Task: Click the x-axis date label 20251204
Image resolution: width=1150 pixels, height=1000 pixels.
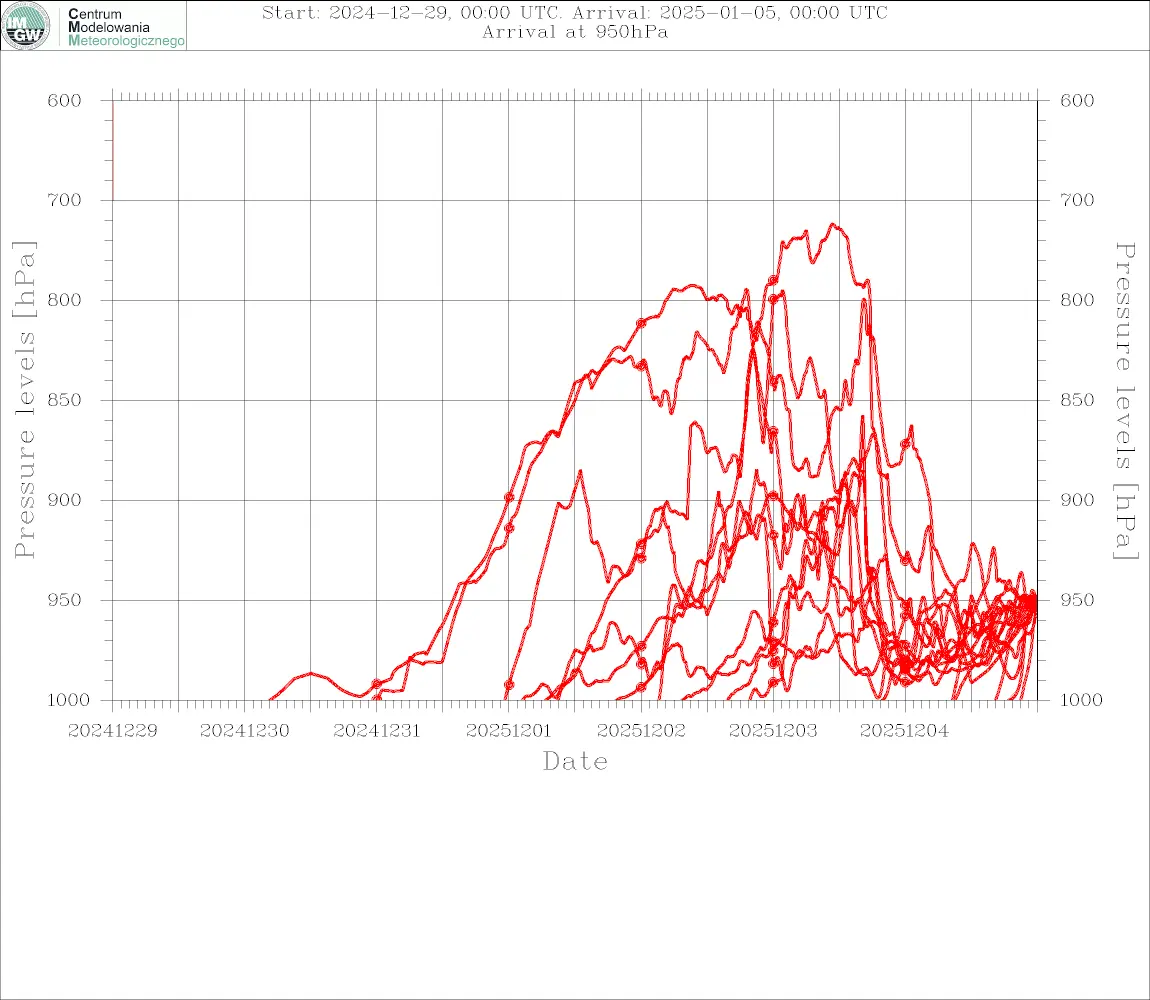Action: point(905,731)
